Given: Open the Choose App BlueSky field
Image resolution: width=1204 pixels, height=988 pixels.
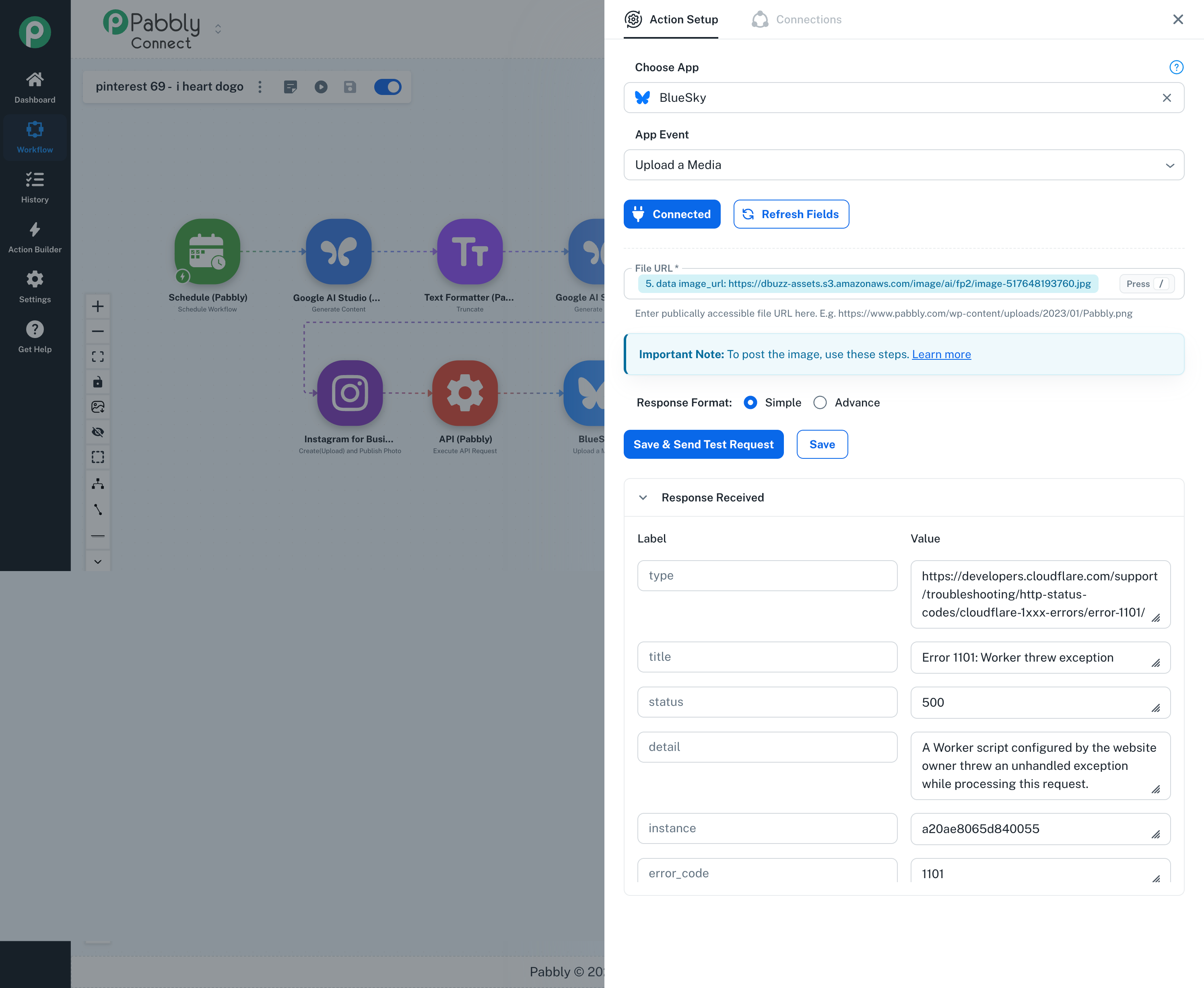Looking at the screenshot, I should [903, 98].
